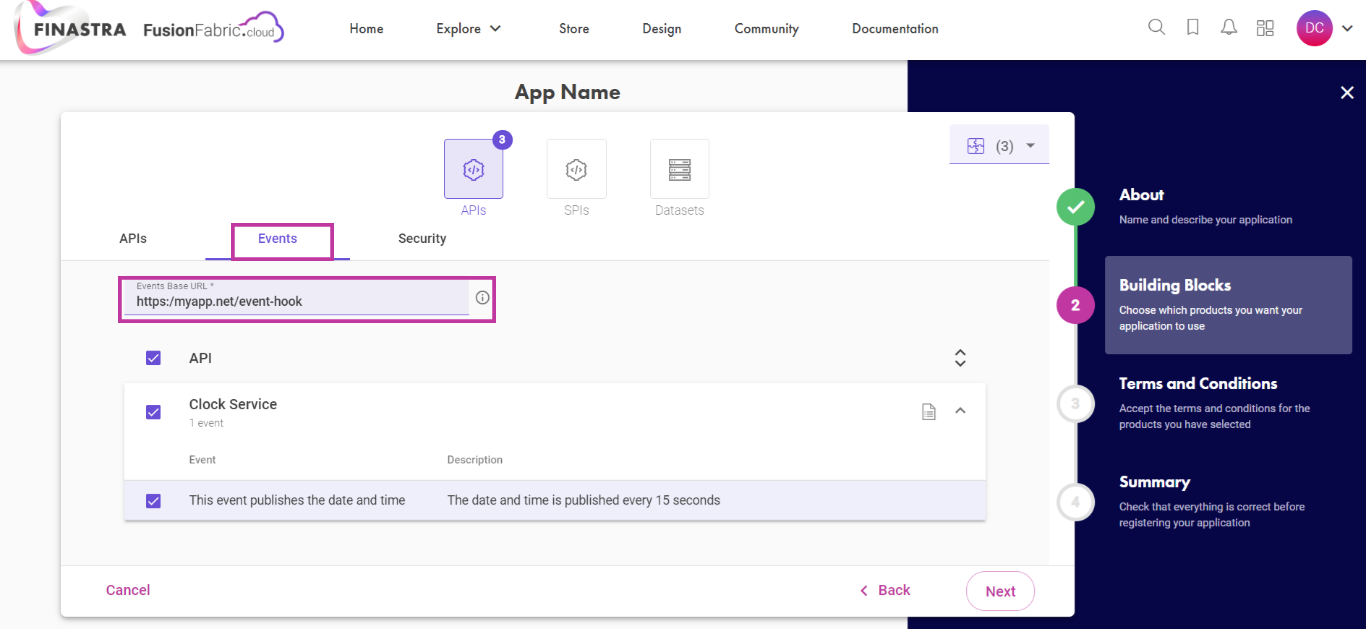1366x629 pixels.
Task: Go Back to previous step
Action: (x=885, y=590)
